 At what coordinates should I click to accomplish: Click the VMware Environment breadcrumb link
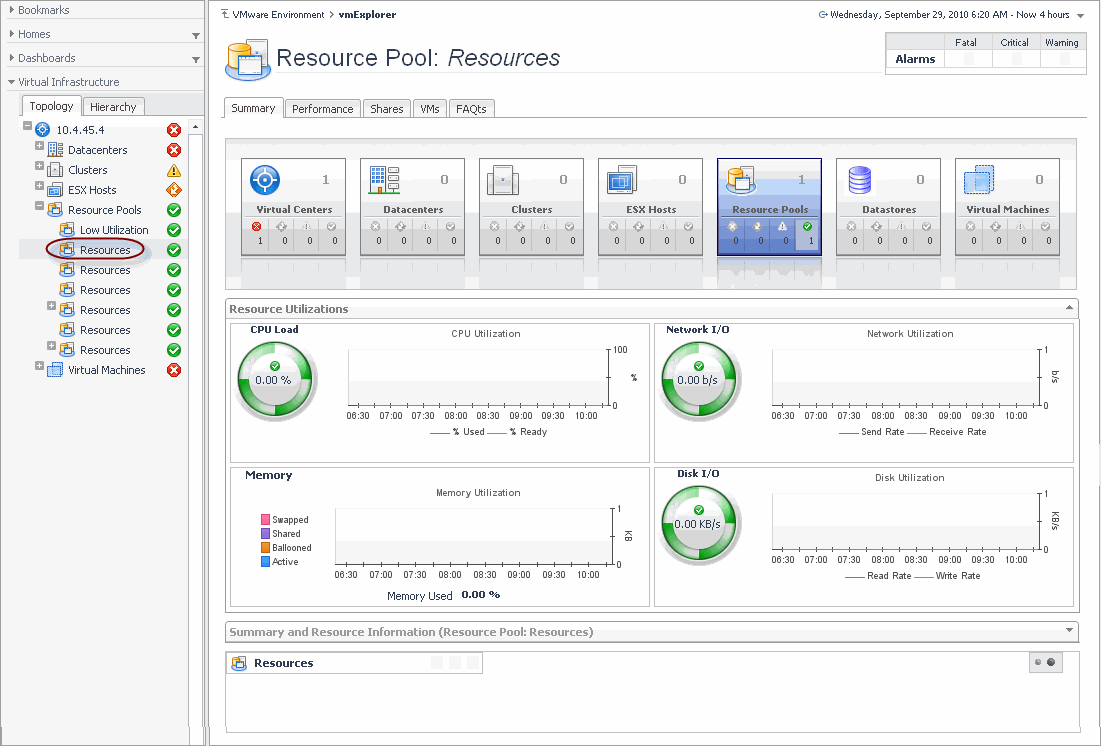click(x=277, y=15)
